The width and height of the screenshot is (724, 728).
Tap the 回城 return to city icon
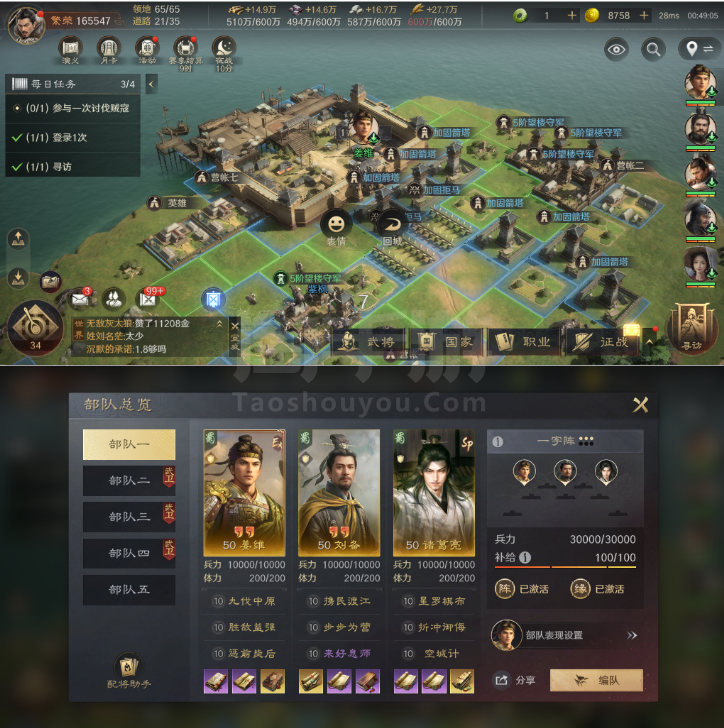(392, 228)
